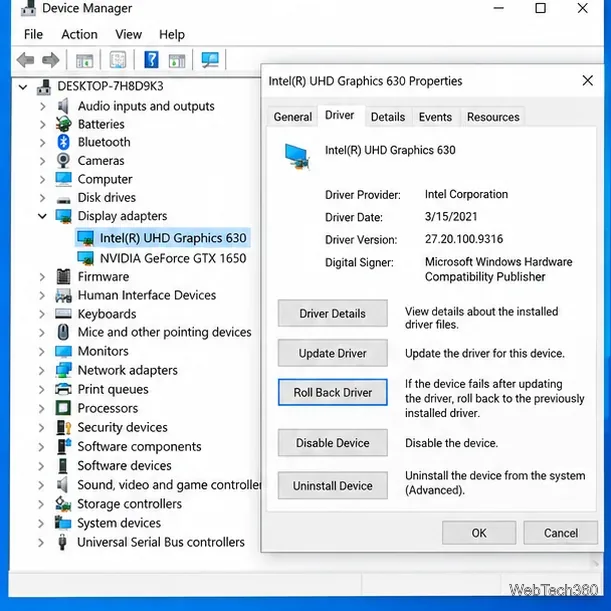
Task: Select Intel(R) UHD Graphics 630 tree entry
Action: 173,238
